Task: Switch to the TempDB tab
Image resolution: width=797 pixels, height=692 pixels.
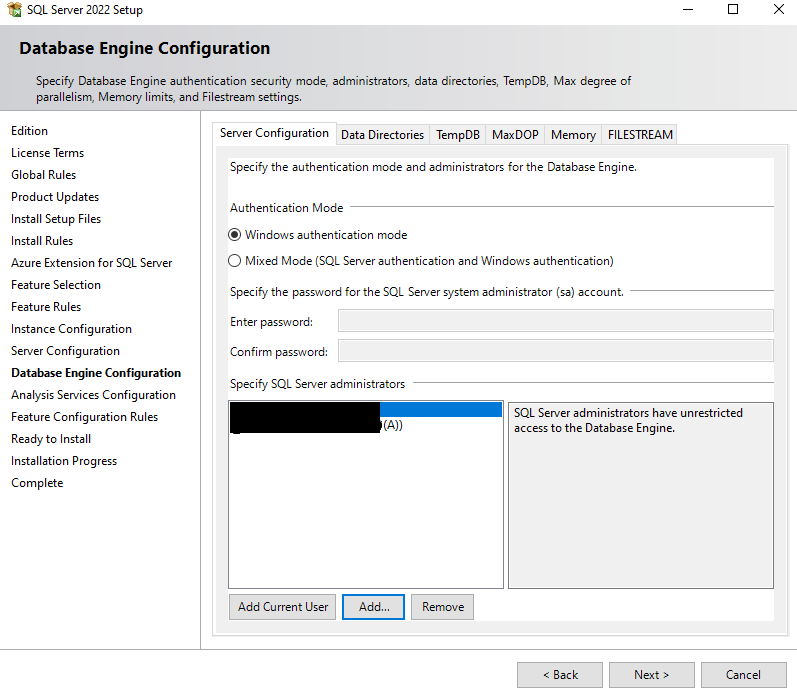Action: [457, 135]
